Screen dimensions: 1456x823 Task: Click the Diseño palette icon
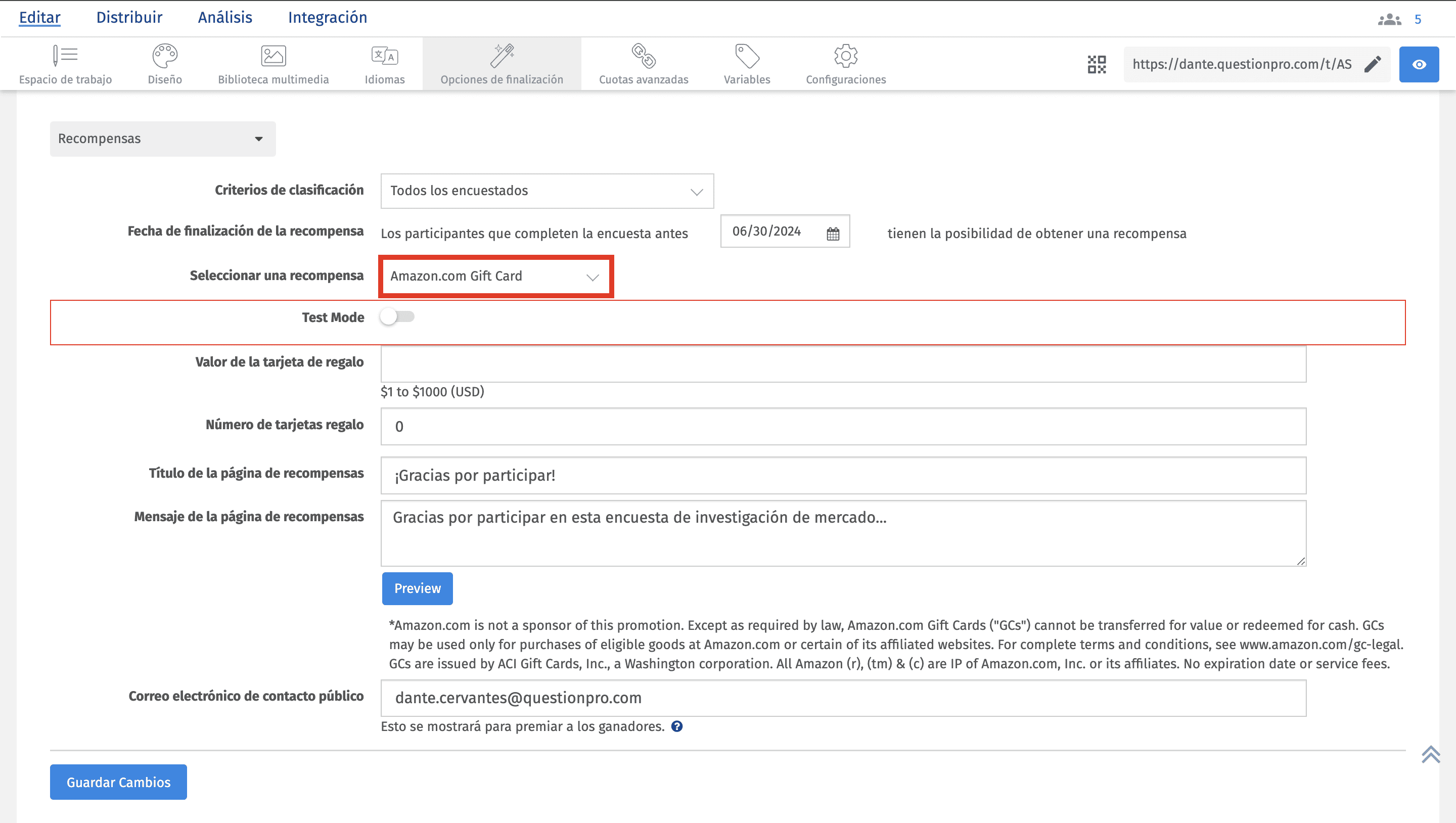coord(164,56)
